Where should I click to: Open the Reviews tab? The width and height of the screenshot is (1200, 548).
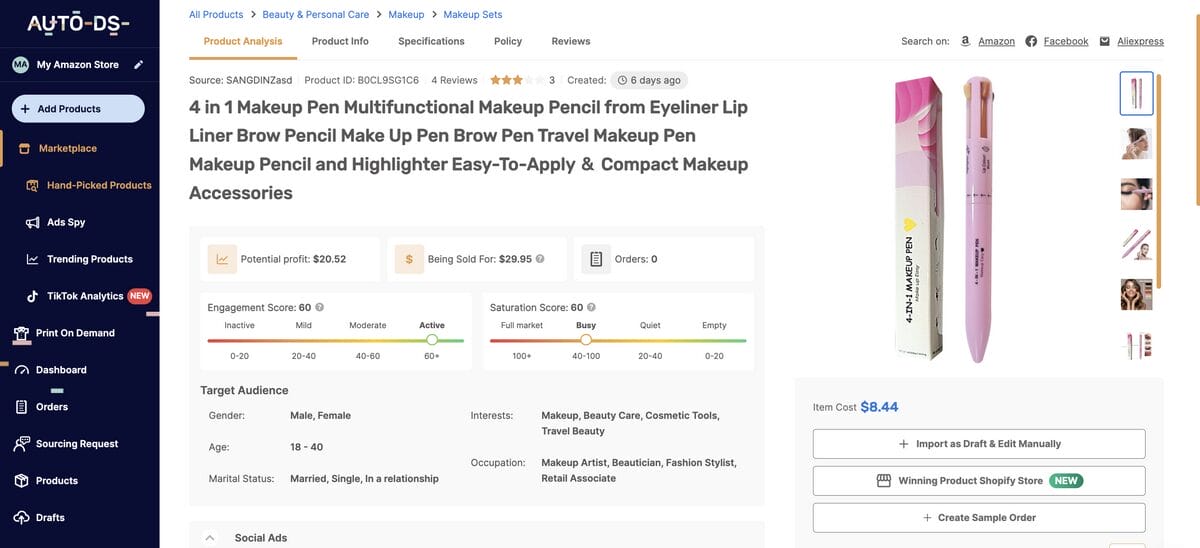click(571, 41)
